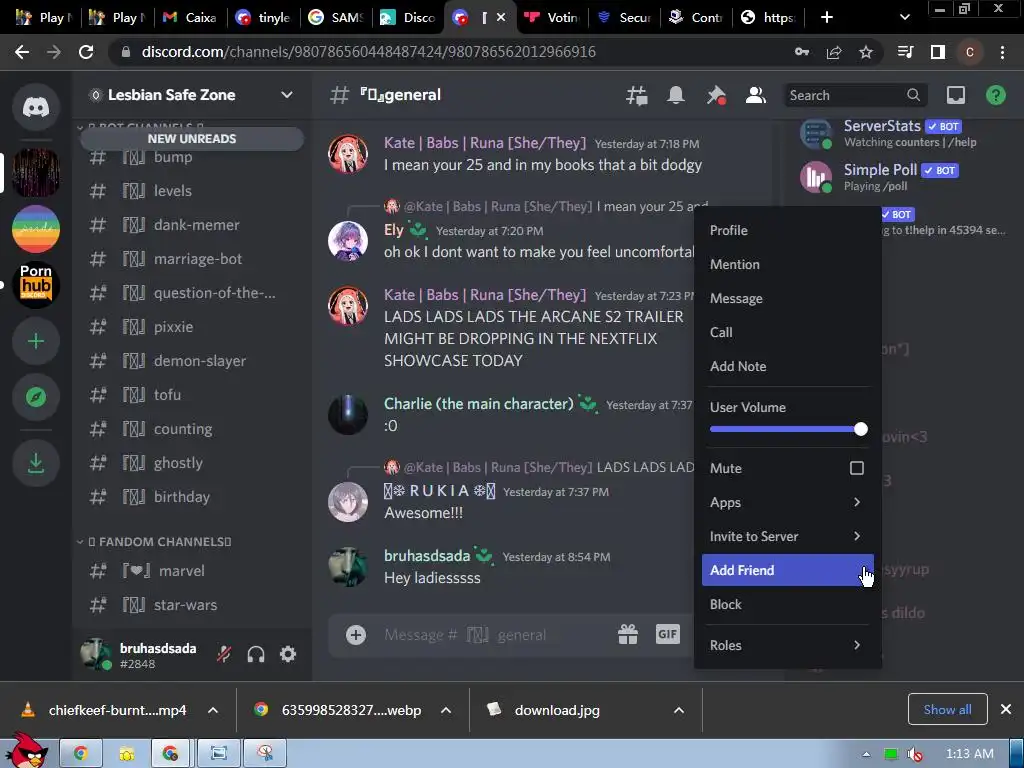Select Call in context menu
Image resolution: width=1024 pixels, height=768 pixels.
coord(788,332)
